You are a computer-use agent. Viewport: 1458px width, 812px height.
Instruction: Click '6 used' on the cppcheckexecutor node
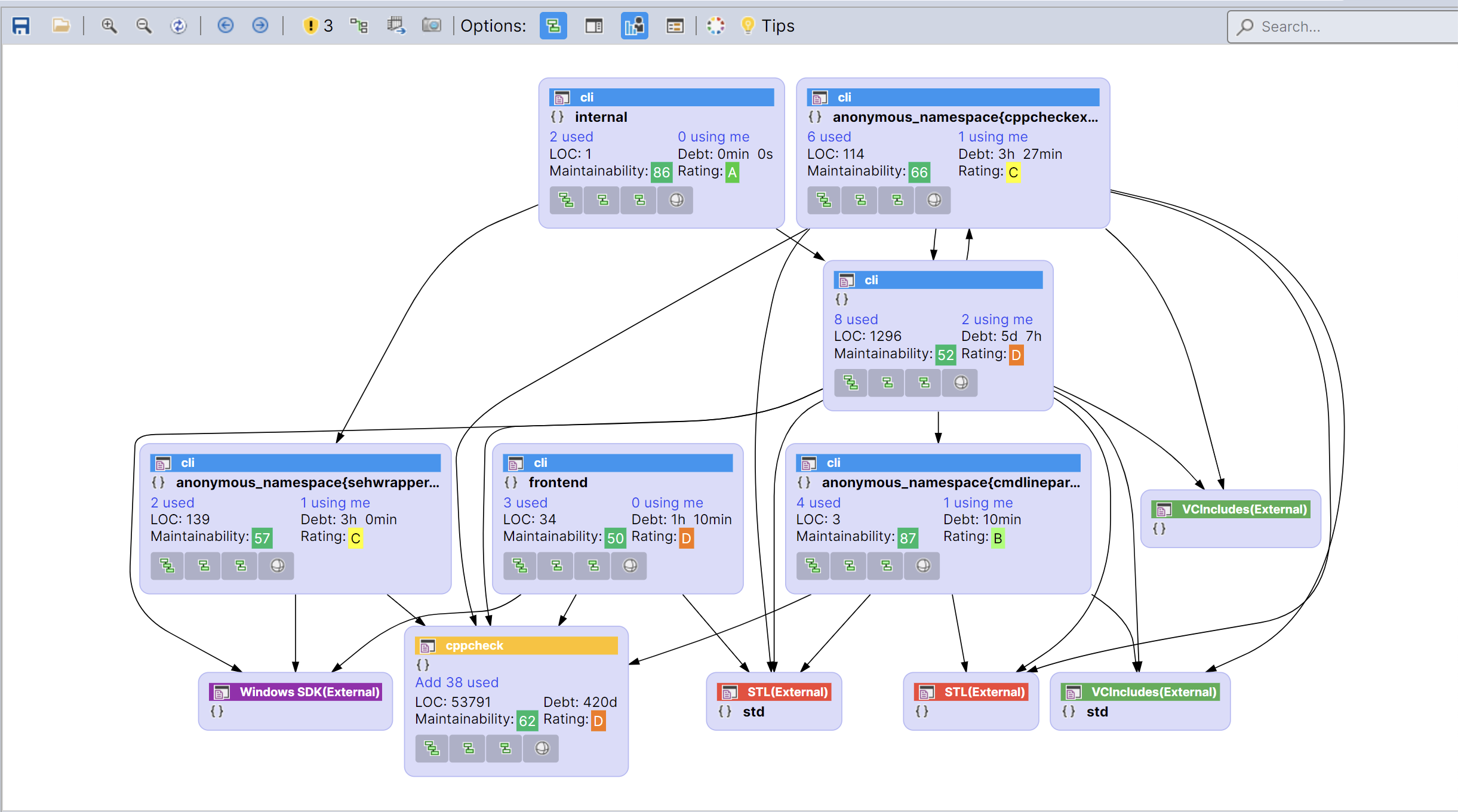pos(830,136)
